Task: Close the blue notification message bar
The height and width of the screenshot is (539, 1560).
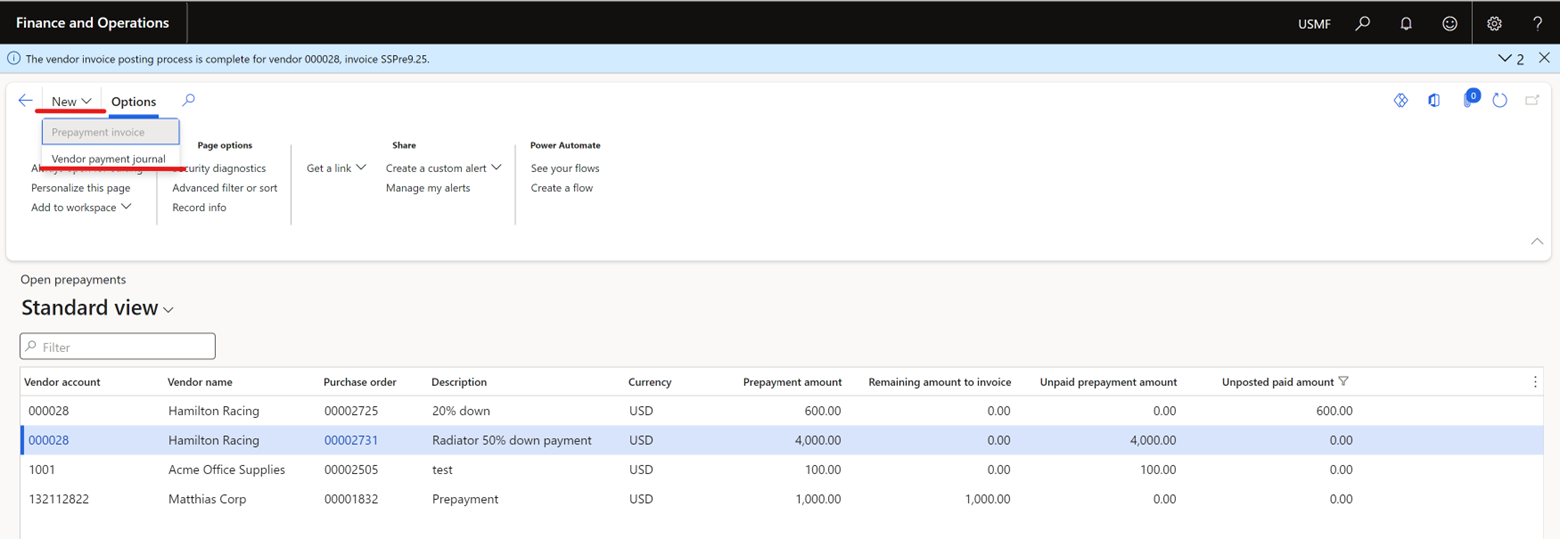Action: point(1544,58)
